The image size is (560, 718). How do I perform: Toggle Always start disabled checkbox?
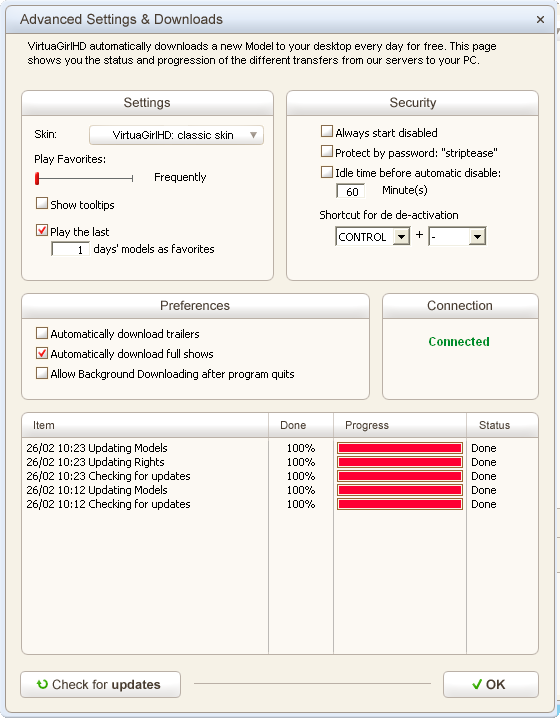coord(326,131)
